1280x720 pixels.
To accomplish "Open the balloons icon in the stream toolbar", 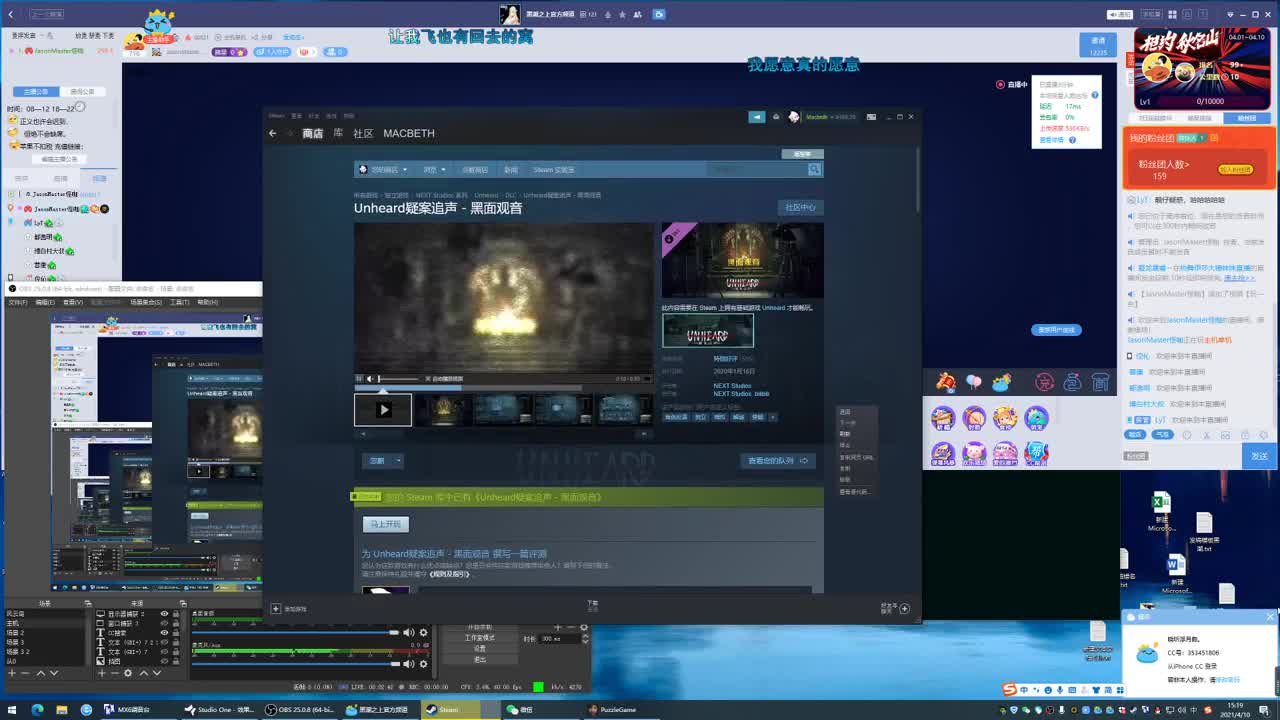I will 973,382.
